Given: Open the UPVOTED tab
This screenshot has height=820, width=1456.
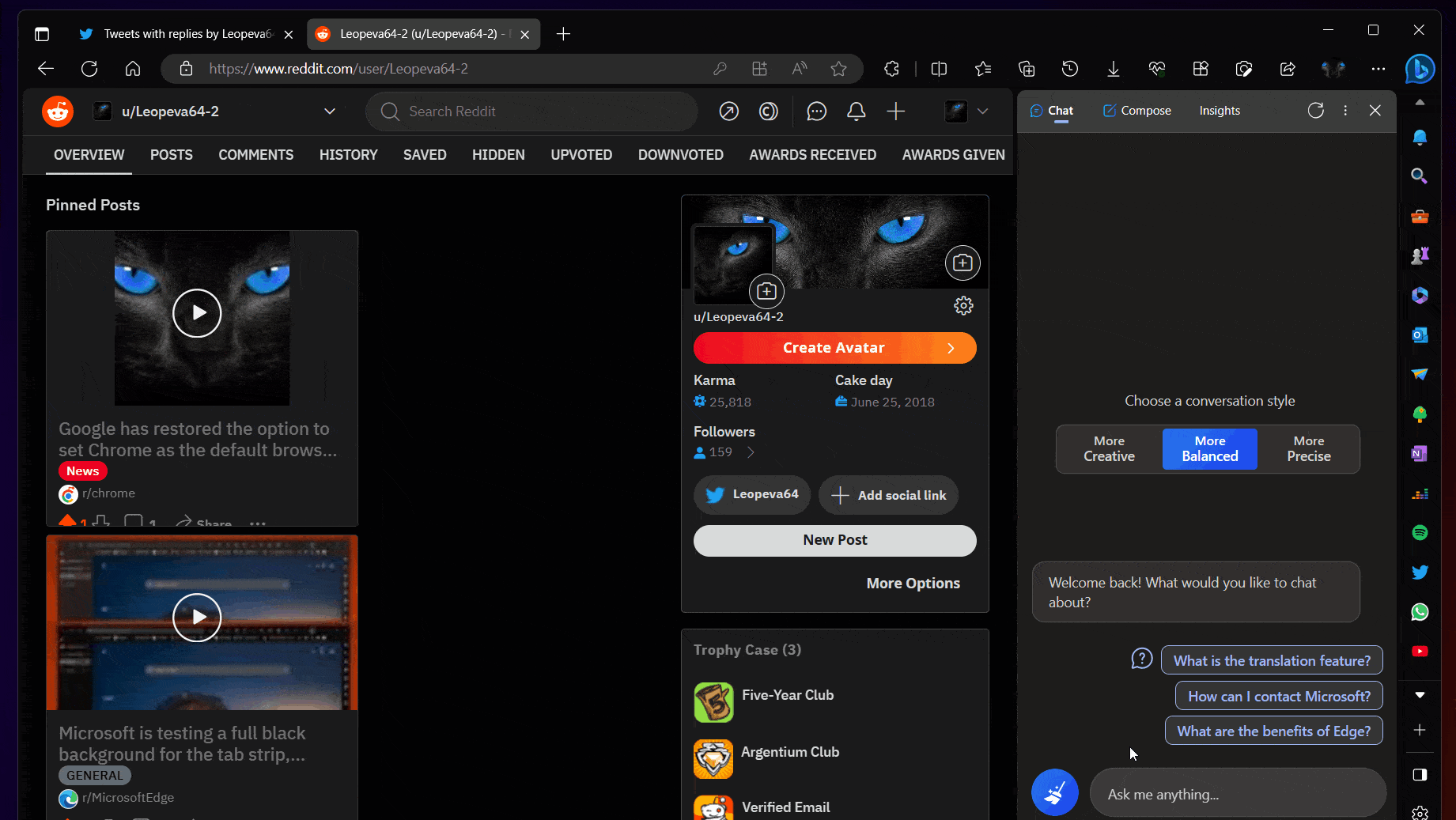Looking at the screenshot, I should (581, 155).
